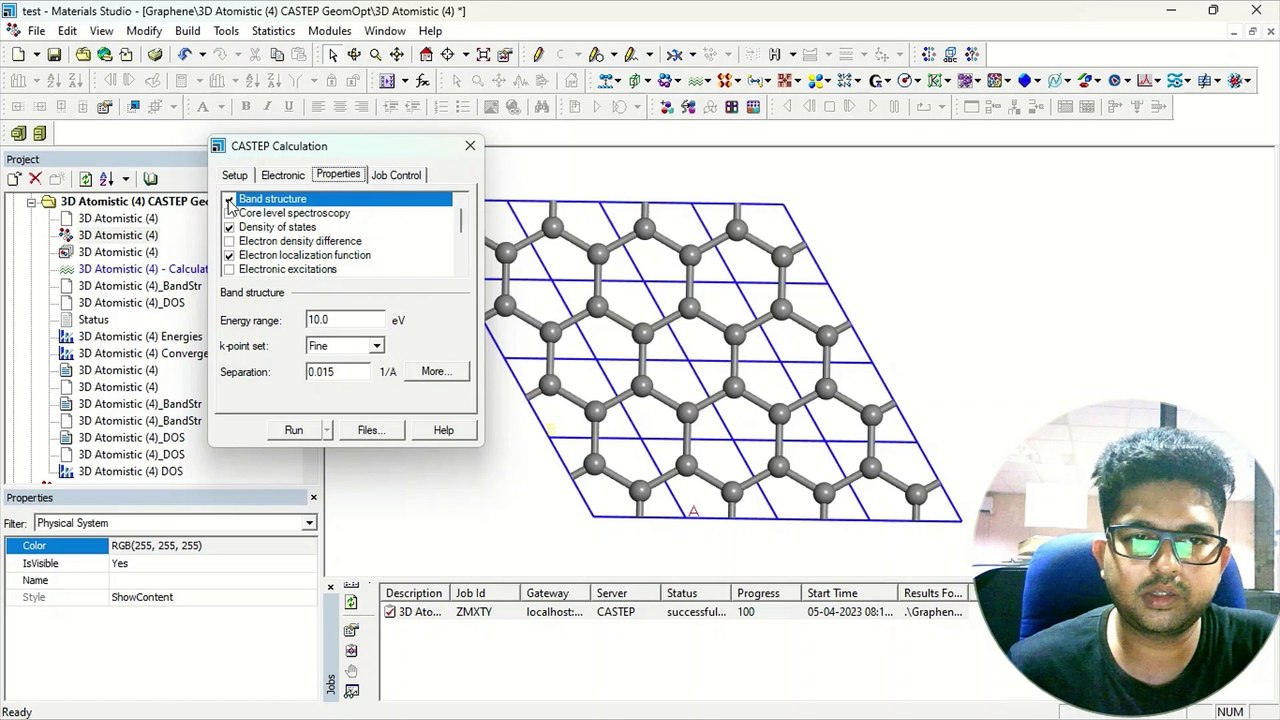This screenshot has height=720, width=1280.
Task: Switch to the Job Control tab
Action: pos(396,175)
